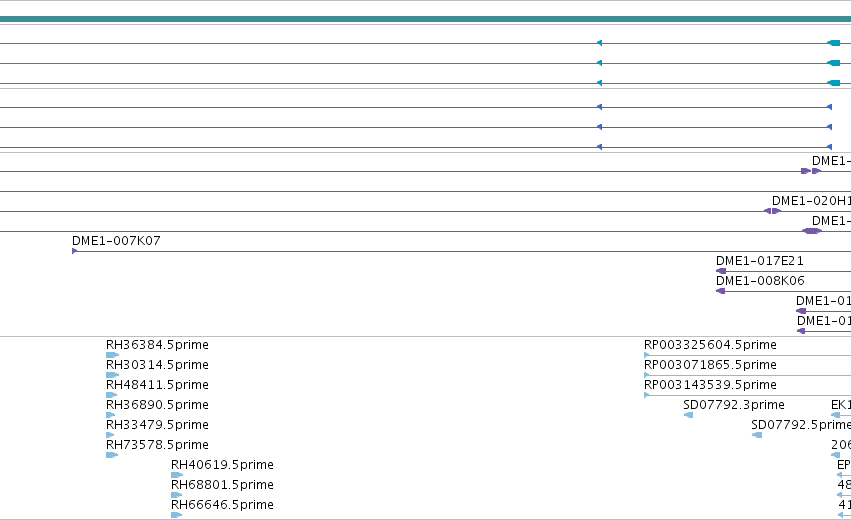Click the label SD07792.3prime
Viewport: 851px width, 520px height.
(x=734, y=405)
